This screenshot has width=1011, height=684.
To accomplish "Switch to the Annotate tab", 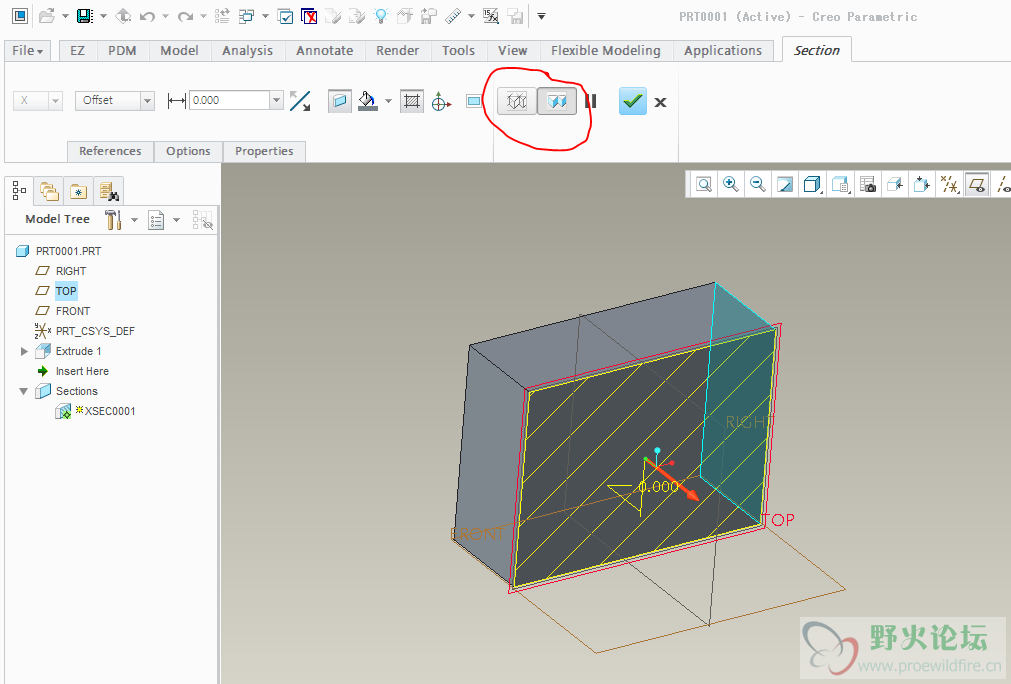I will (x=324, y=50).
